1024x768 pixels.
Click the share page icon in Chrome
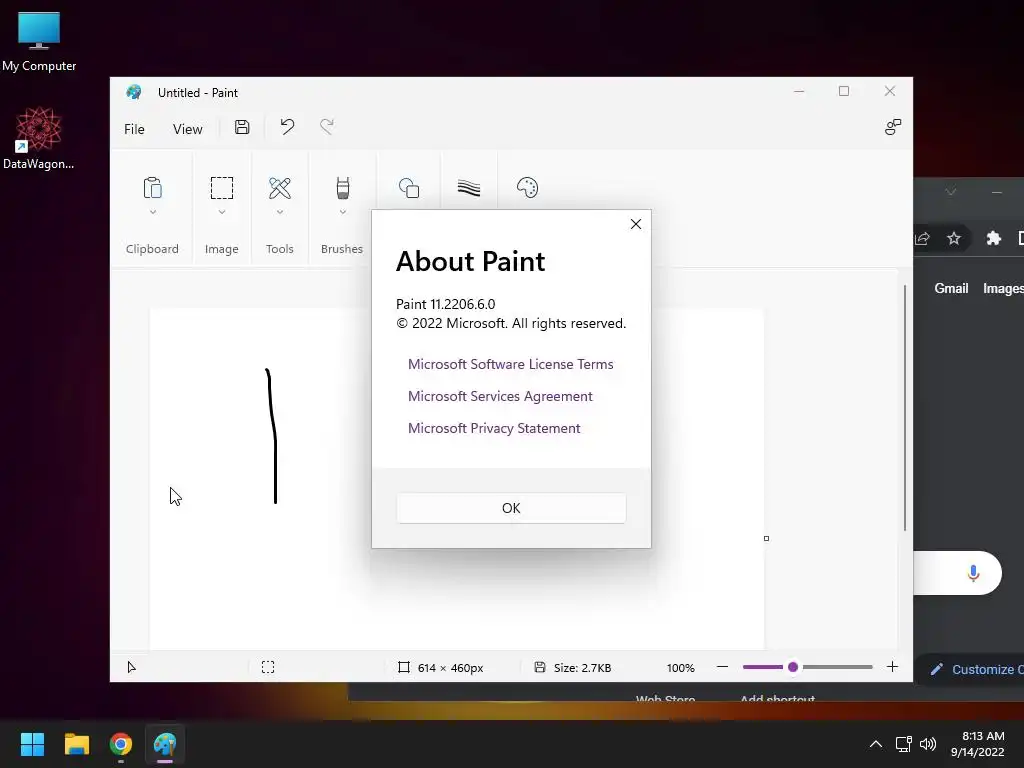[x=922, y=238]
